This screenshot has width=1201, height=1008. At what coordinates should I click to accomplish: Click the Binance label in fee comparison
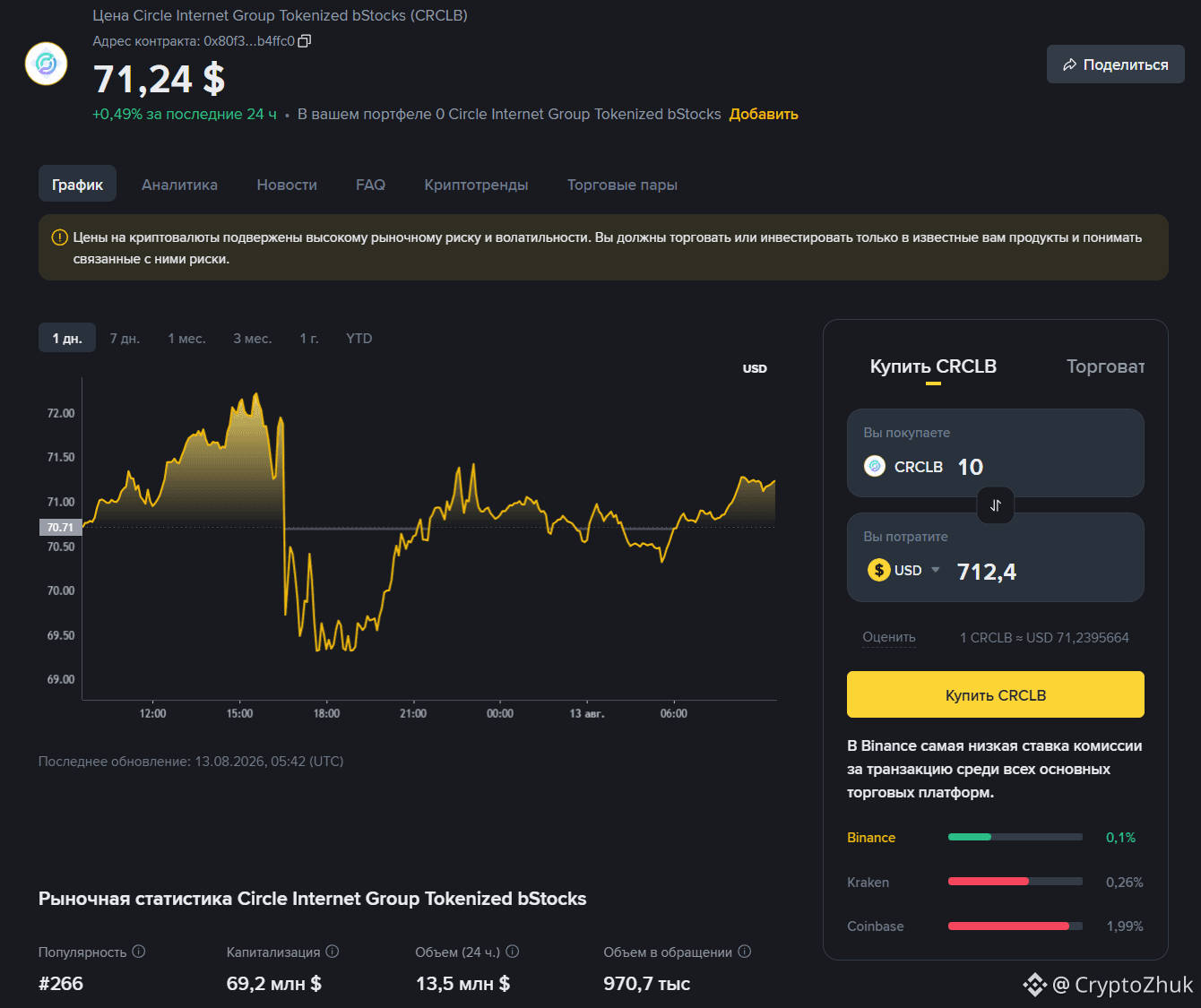coord(871,837)
